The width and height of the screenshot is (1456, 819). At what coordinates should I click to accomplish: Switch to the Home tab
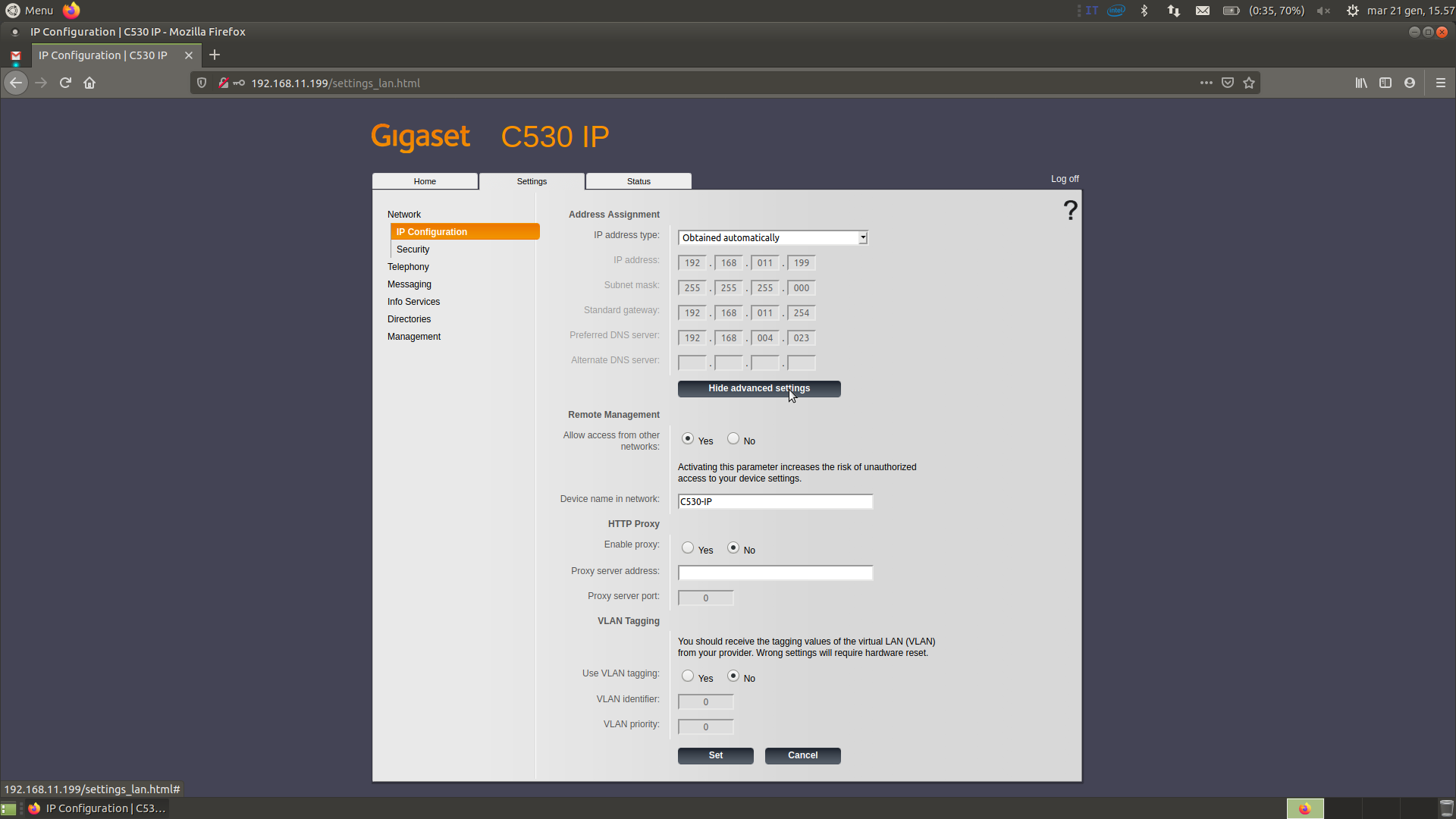(x=425, y=181)
